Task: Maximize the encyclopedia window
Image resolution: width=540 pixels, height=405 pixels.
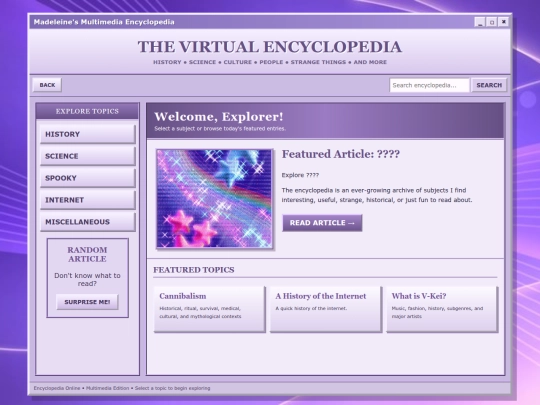Action: click(492, 22)
